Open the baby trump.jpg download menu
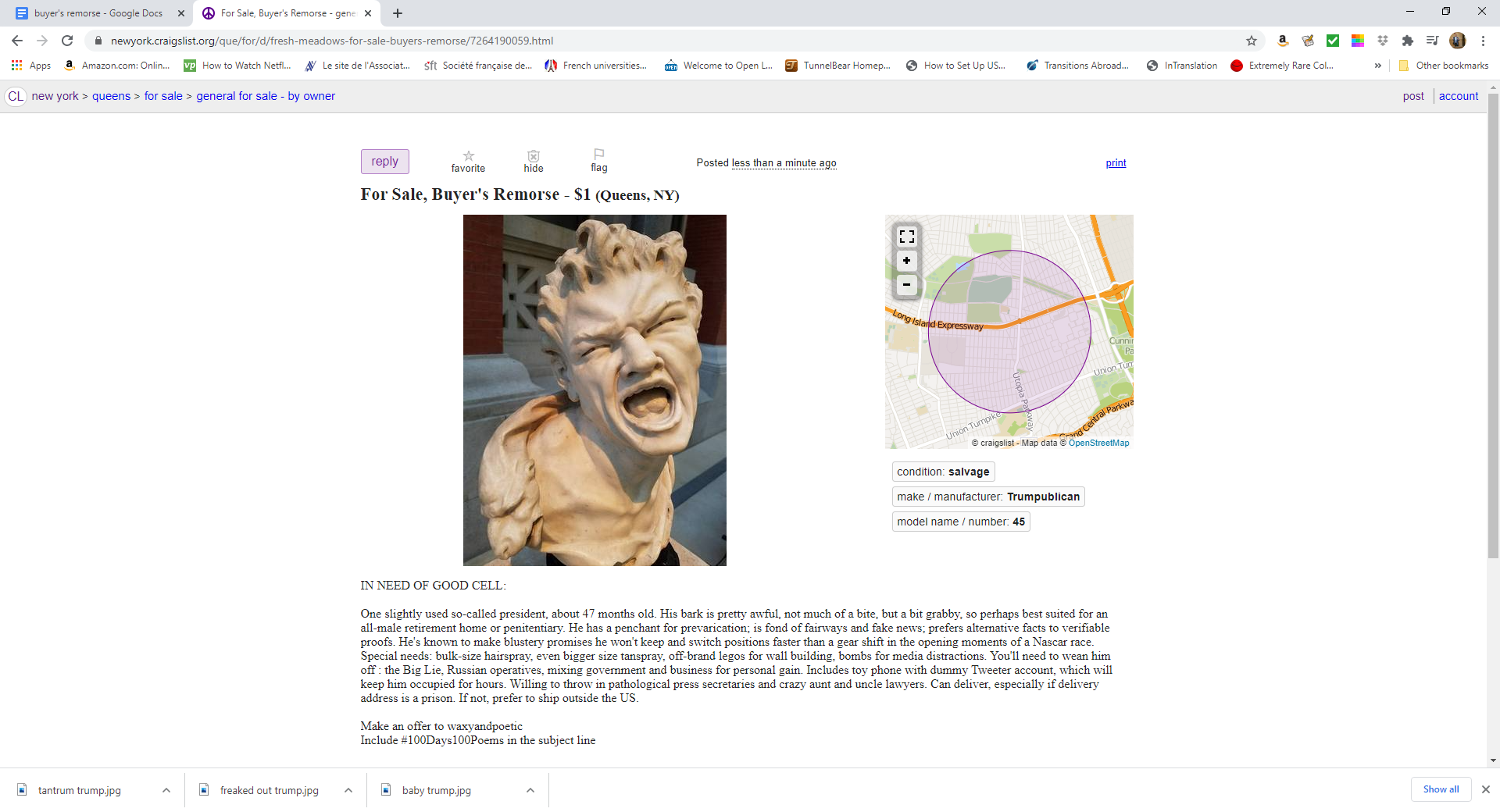This screenshot has height=812, width=1500. (530, 790)
